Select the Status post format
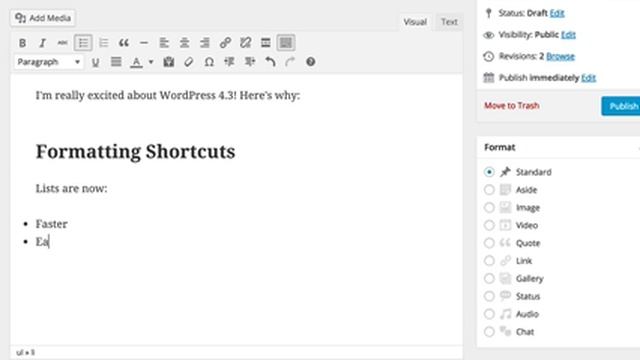This screenshot has width=640, height=360. click(x=489, y=296)
